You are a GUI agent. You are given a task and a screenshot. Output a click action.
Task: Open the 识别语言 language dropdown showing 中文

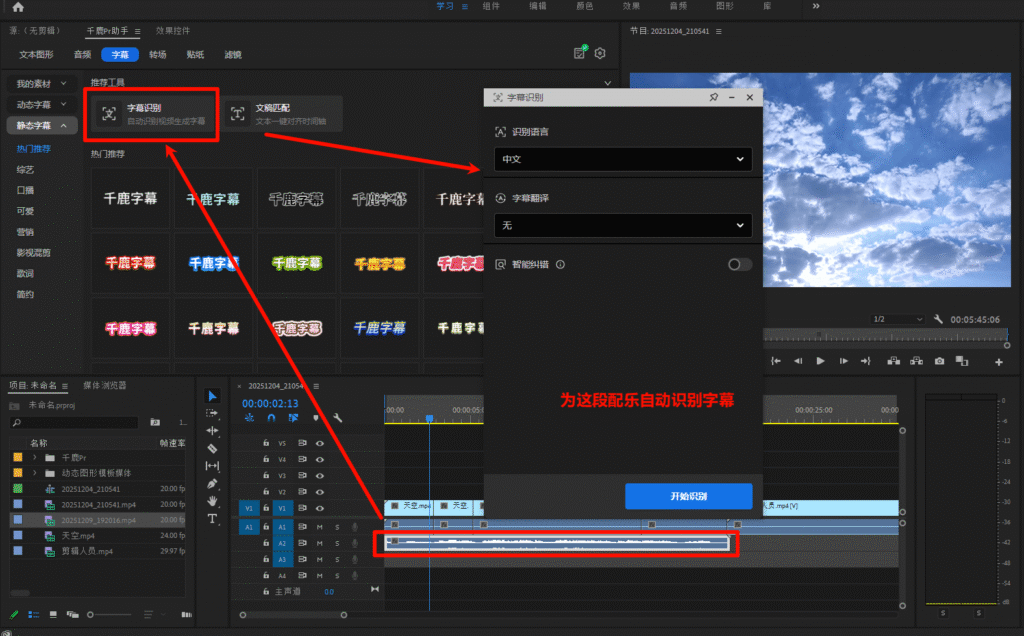click(622, 159)
